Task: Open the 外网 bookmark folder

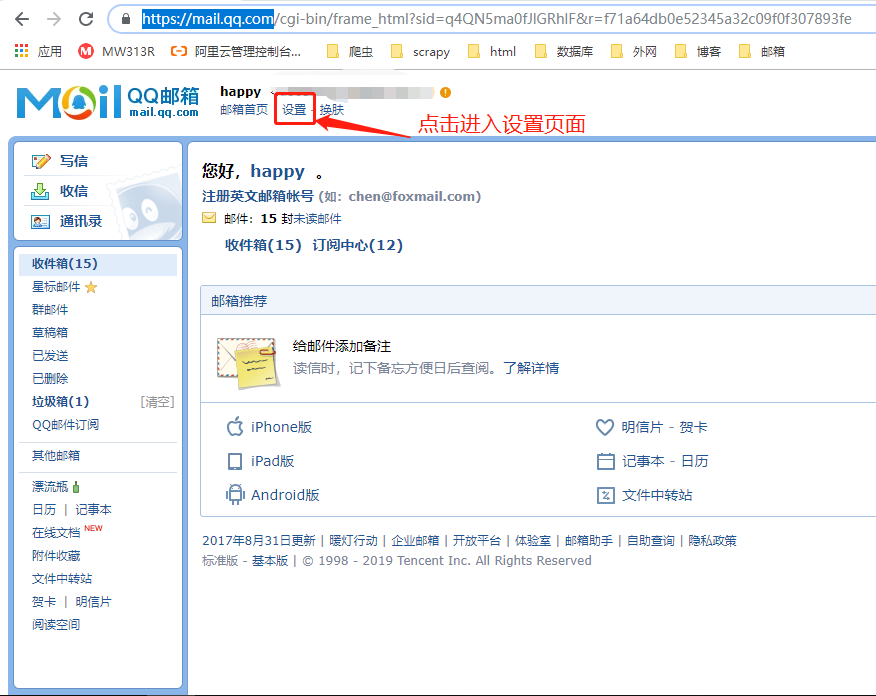Action: (x=634, y=51)
